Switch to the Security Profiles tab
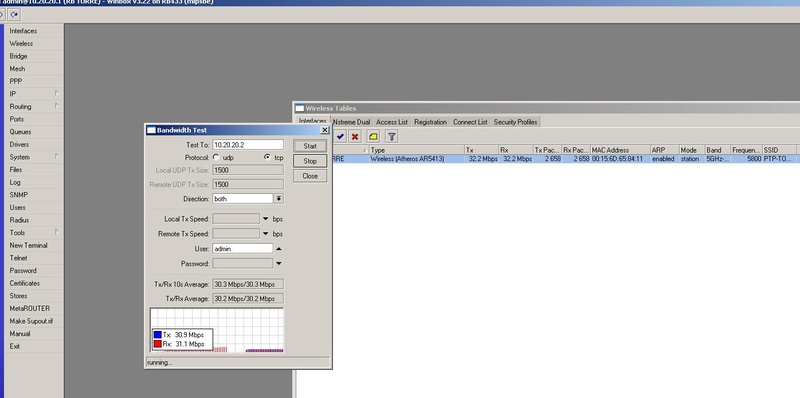The image size is (800, 398). tap(515, 122)
